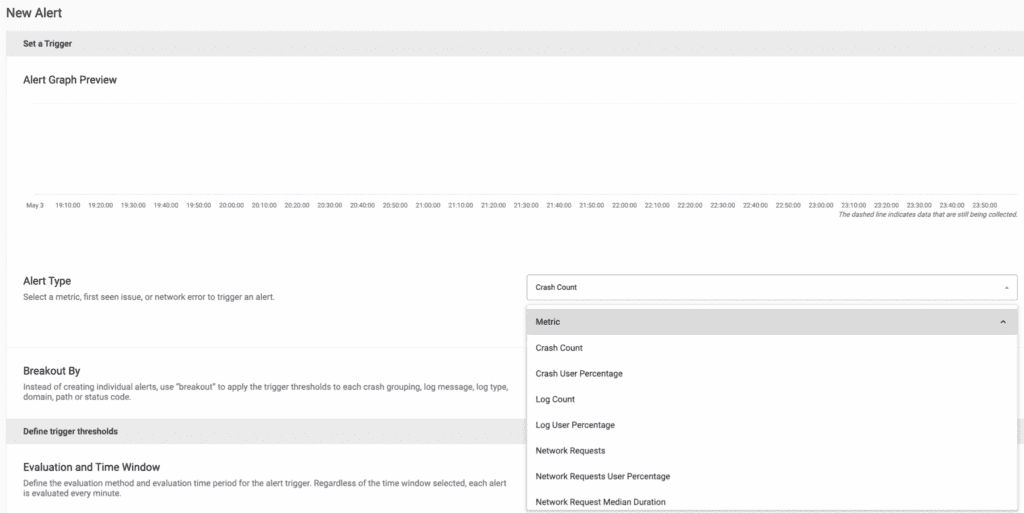Click the Metric group header
The height and width of the screenshot is (513, 1024).
(771, 322)
